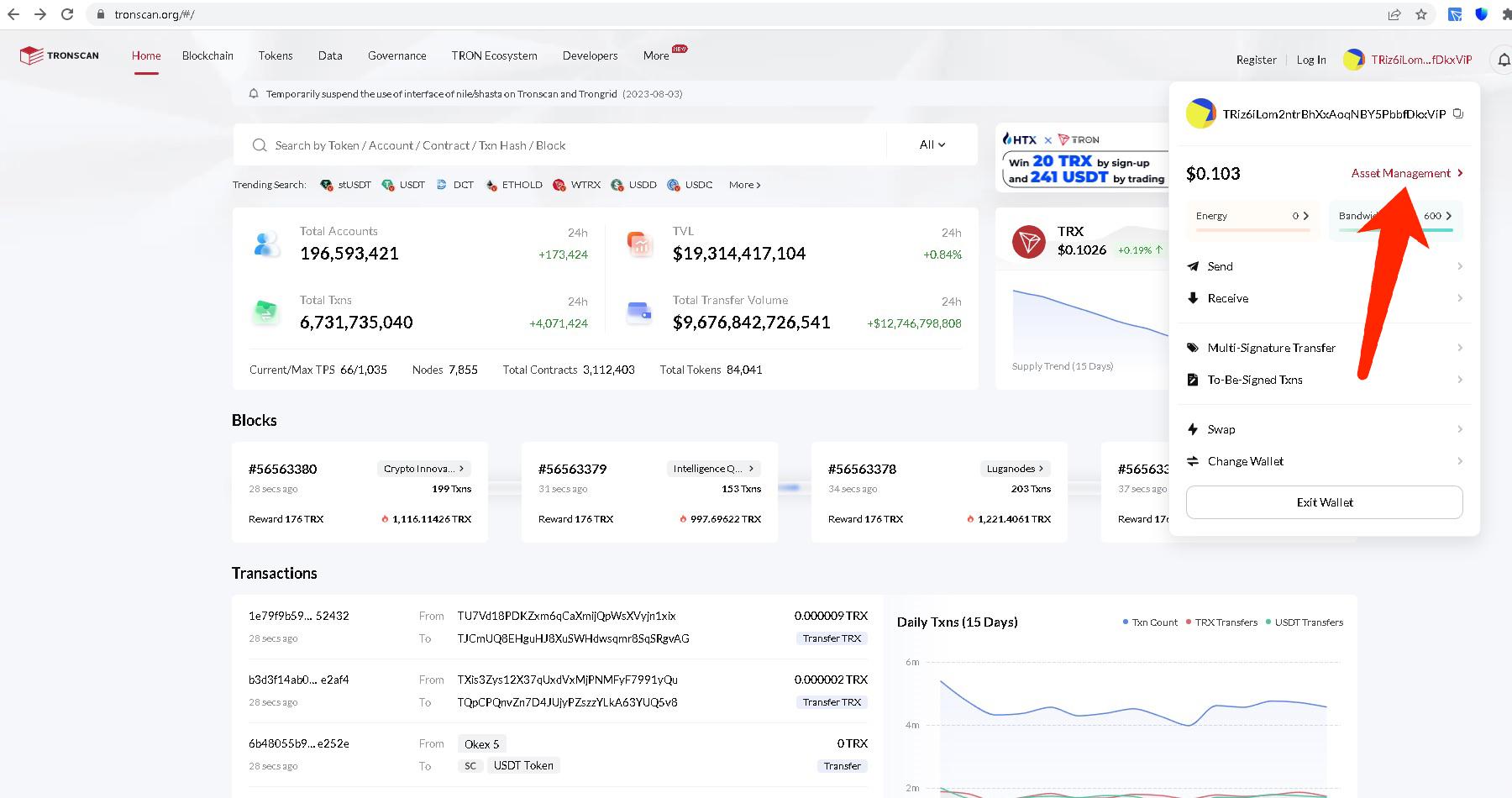1512x798 pixels.
Task: Click the stUSDT trending token icon
Action: pos(326,185)
